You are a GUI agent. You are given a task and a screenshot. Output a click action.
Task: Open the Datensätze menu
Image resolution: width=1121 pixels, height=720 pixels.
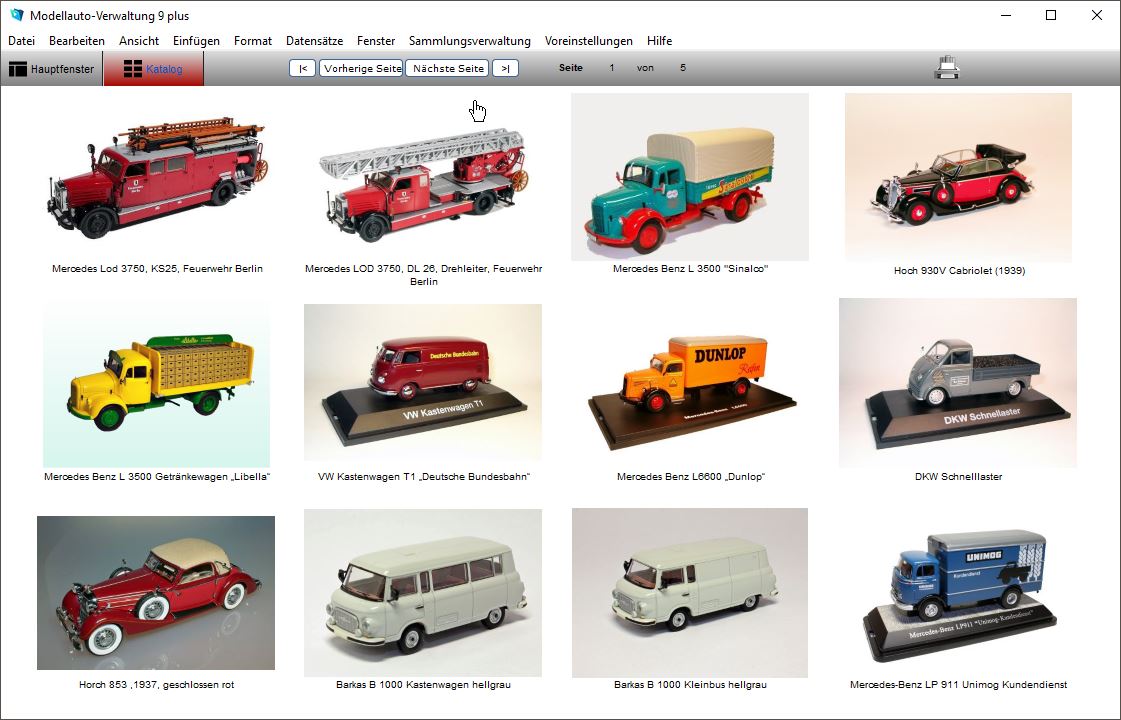[314, 41]
